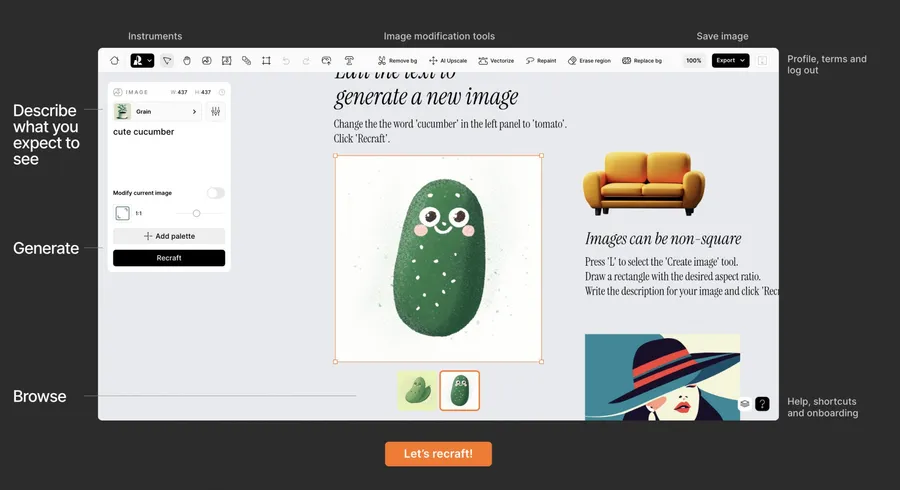Click the woman in hat illustration
Screen dimensions: 900x490
coord(662,377)
